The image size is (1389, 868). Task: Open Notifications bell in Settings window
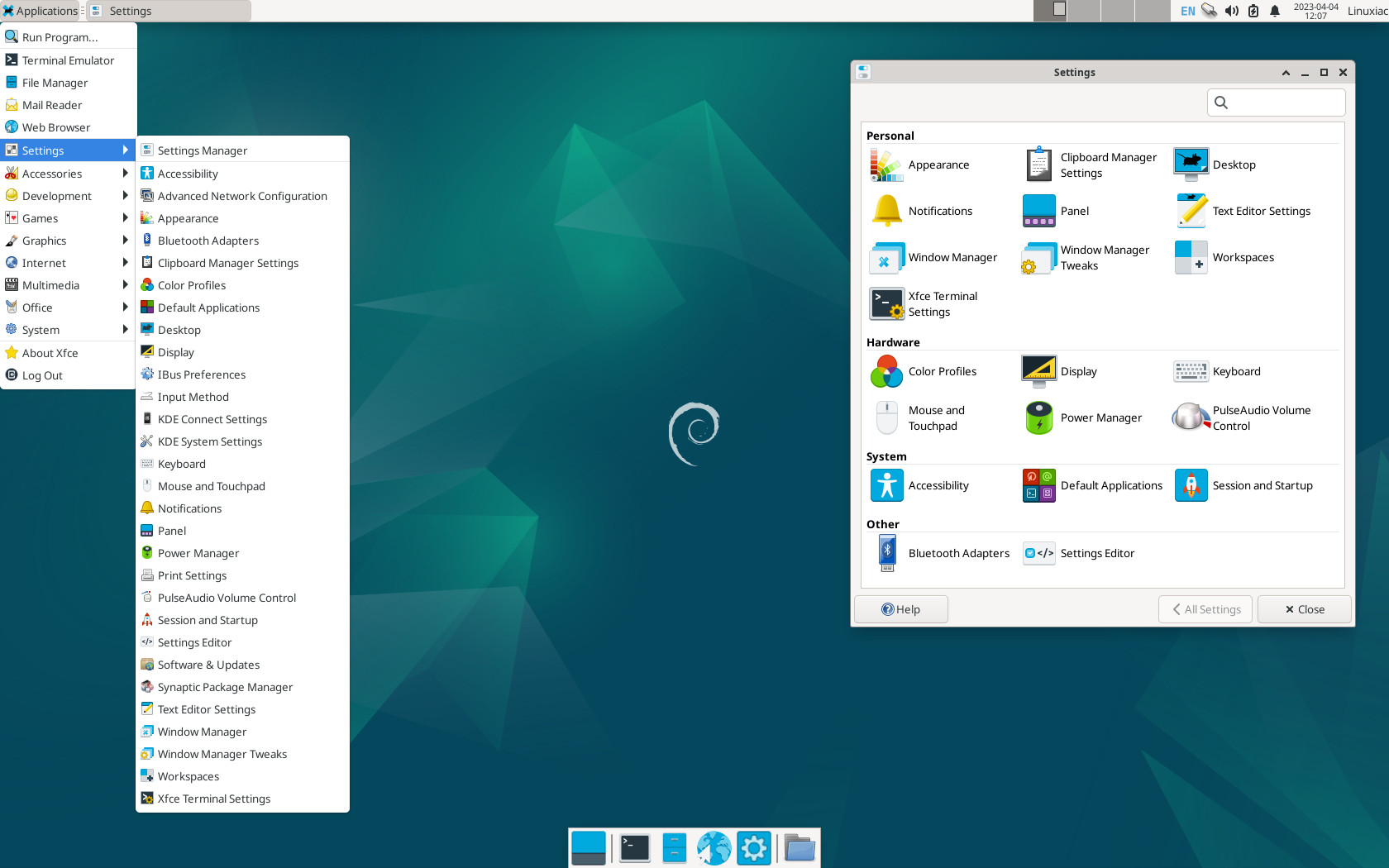click(x=921, y=212)
